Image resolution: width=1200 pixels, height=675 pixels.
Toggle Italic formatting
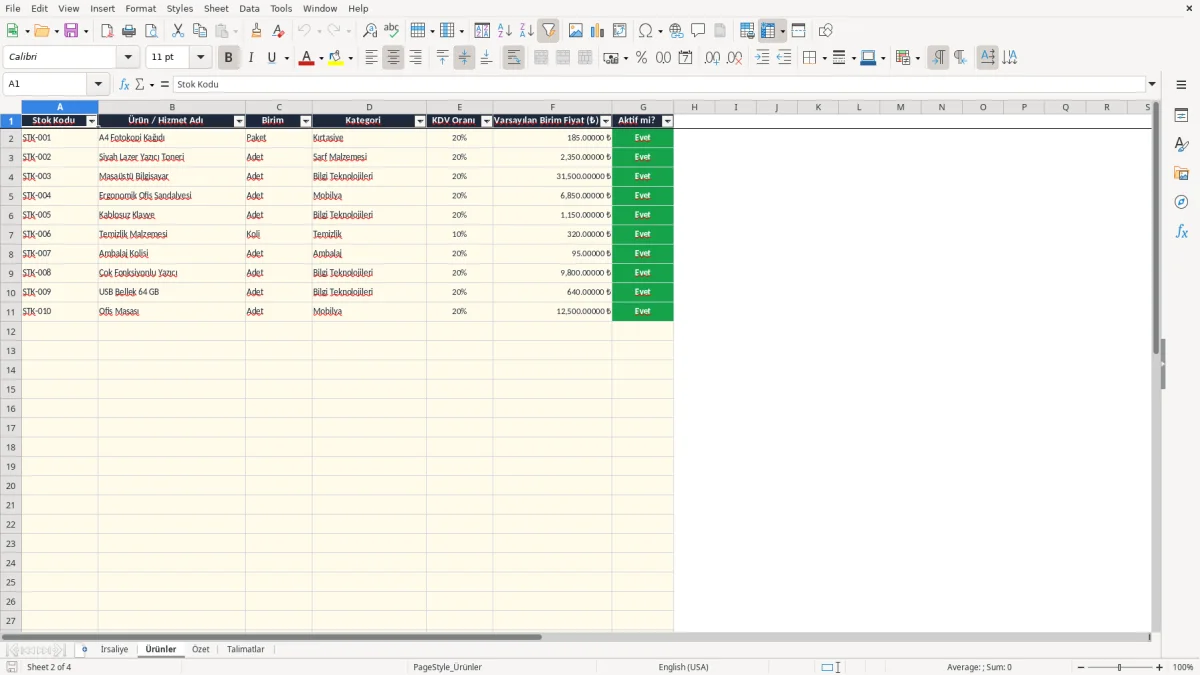250,58
